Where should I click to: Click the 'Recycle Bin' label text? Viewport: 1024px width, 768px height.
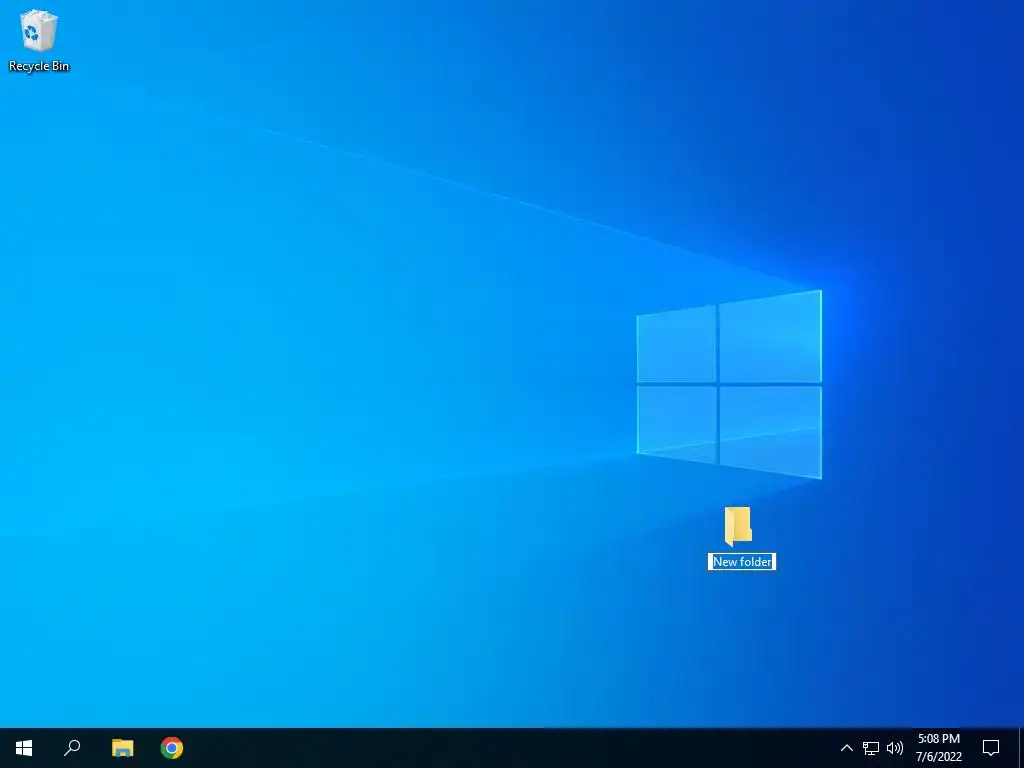(x=39, y=66)
